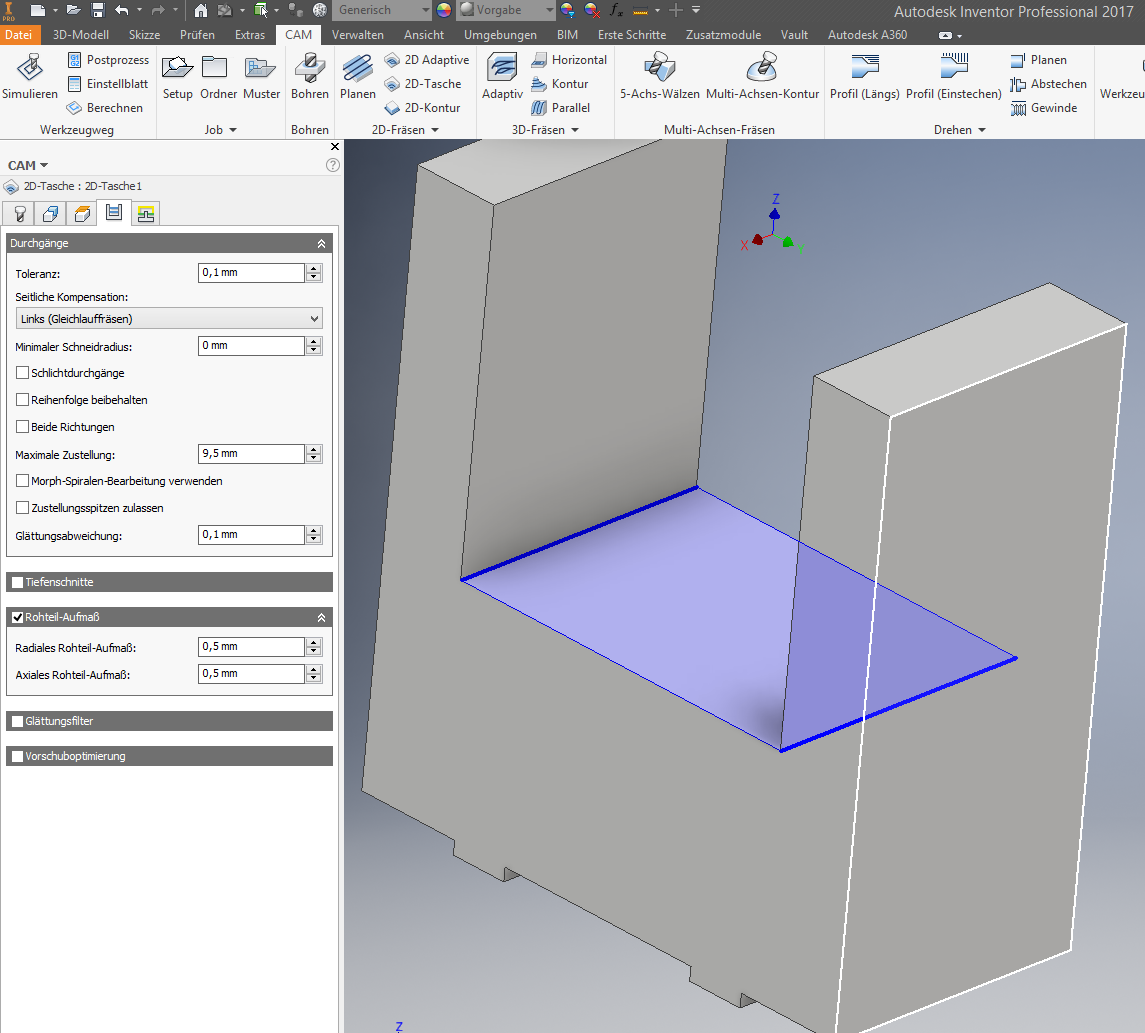The image size is (1145, 1033).
Task: Collapse the Durchgänge section
Action: 321,243
